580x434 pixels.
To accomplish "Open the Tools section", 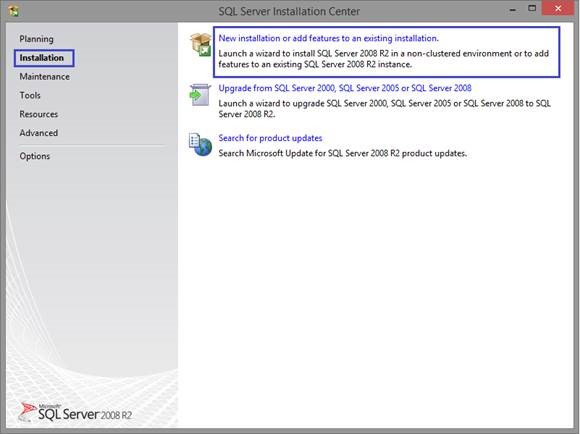I will (30, 95).
